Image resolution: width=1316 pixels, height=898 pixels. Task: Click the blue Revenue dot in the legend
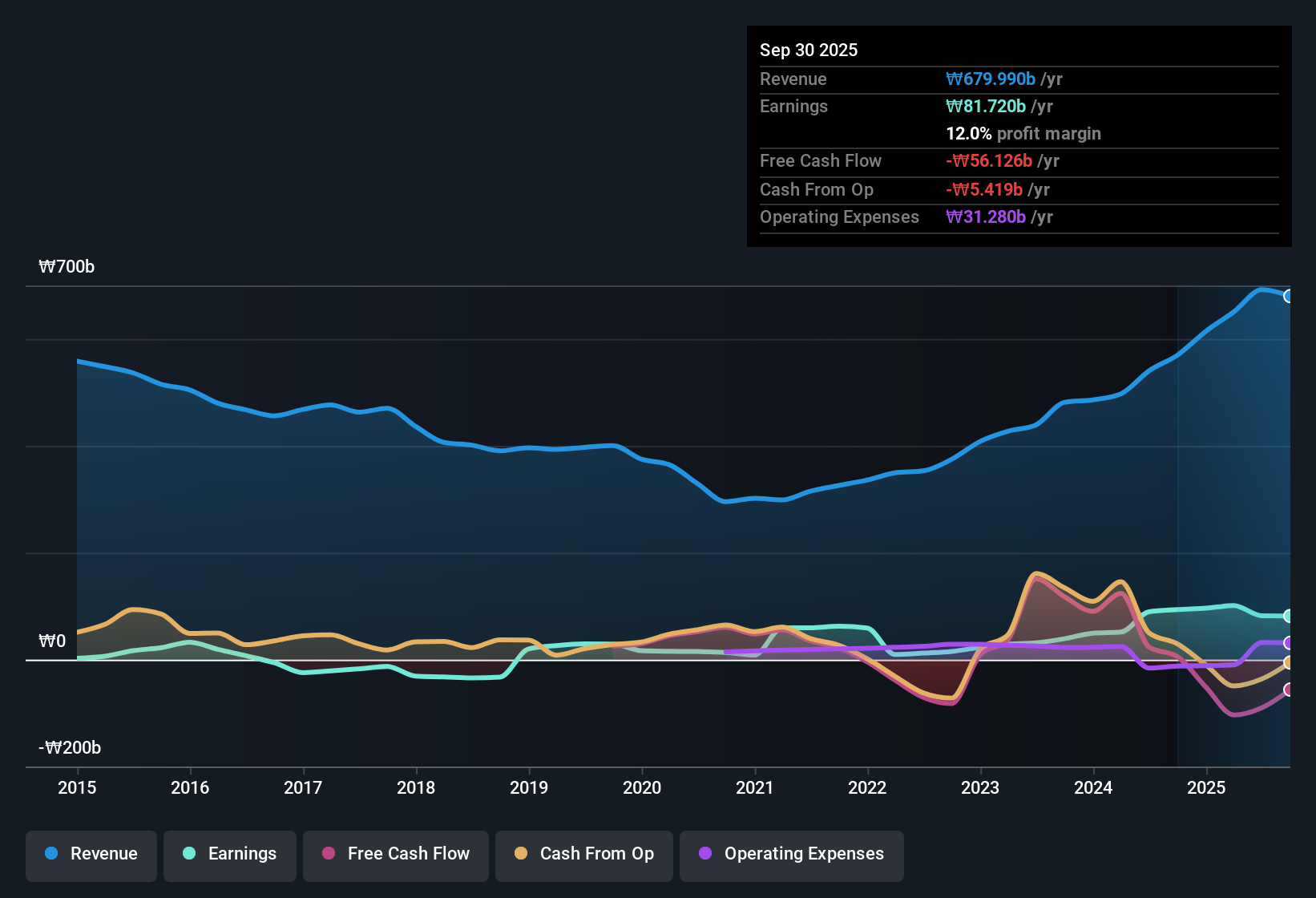(x=50, y=854)
